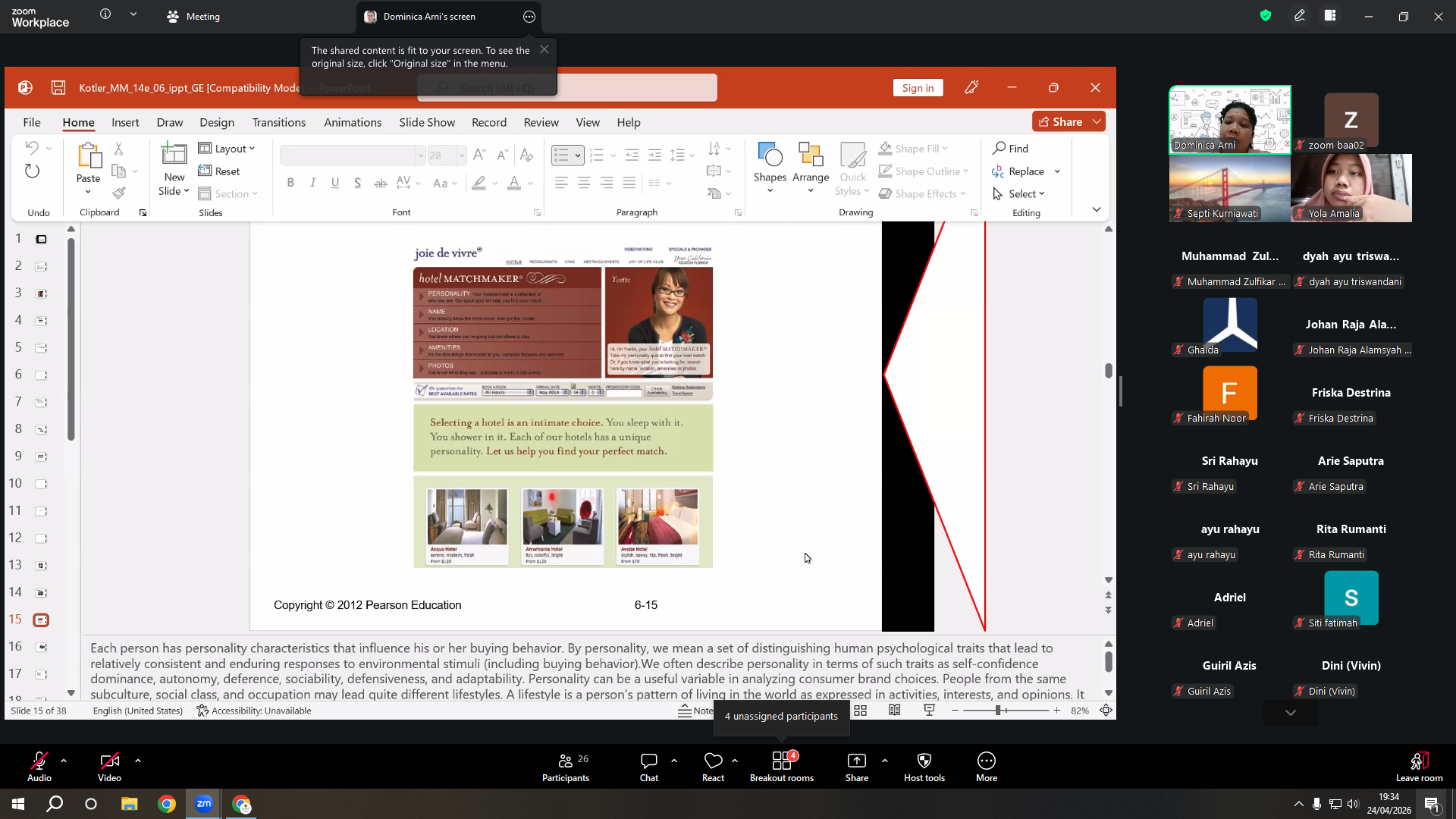
Task: Click the Font Color swatch button
Action: point(514,183)
